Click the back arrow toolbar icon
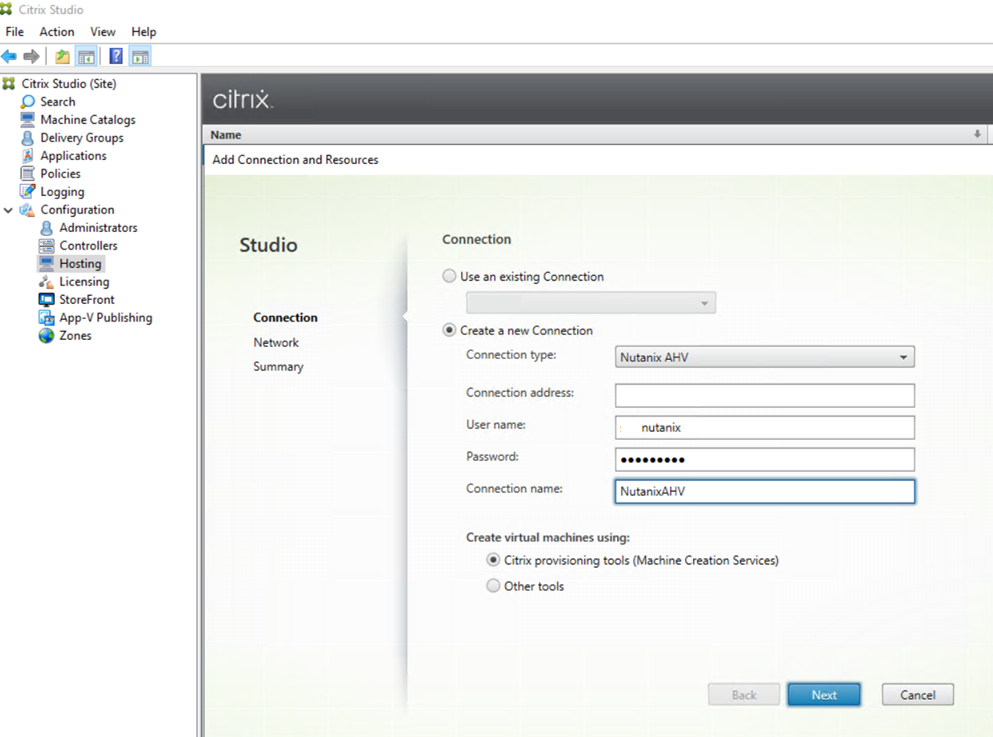 point(9,56)
